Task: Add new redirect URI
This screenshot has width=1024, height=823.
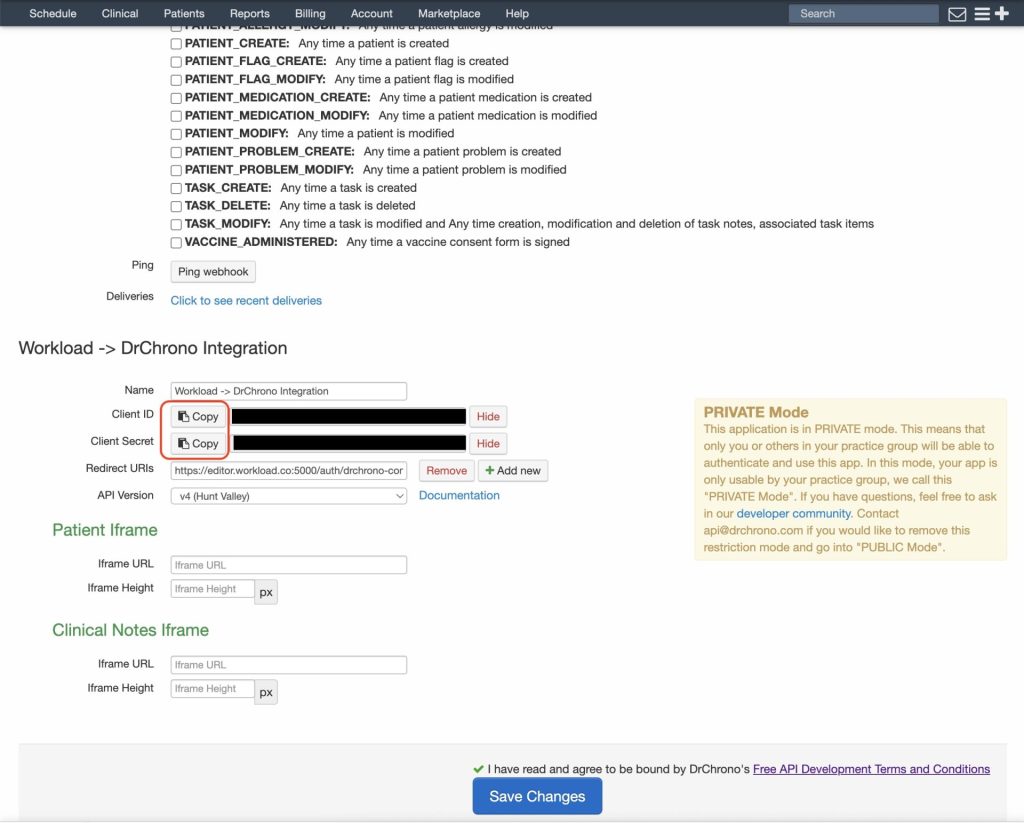Action: pos(513,471)
